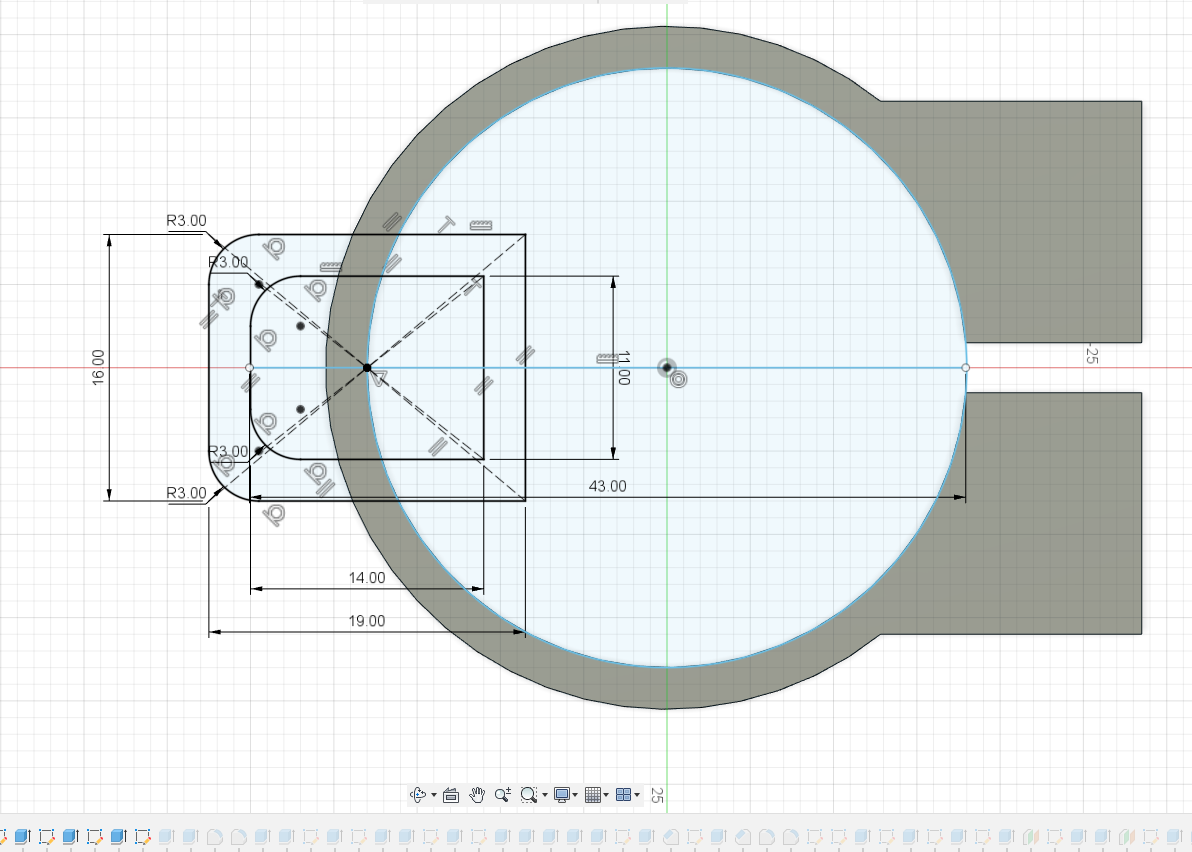Select the Zoom magnifier with plus-minus
The width and height of the screenshot is (1192, 852).
[x=502, y=795]
